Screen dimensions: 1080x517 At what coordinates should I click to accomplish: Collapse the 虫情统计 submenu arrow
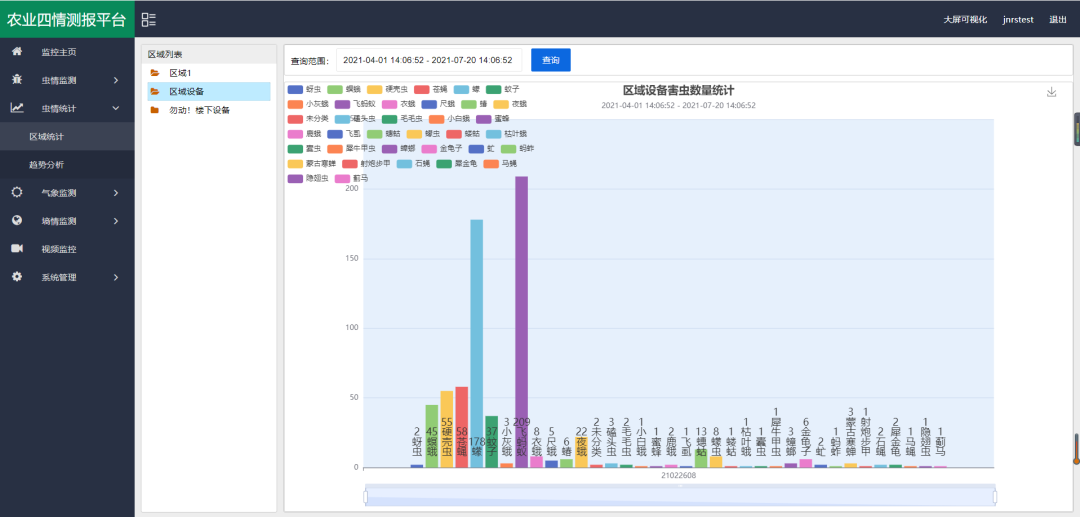click(x=116, y=108)
